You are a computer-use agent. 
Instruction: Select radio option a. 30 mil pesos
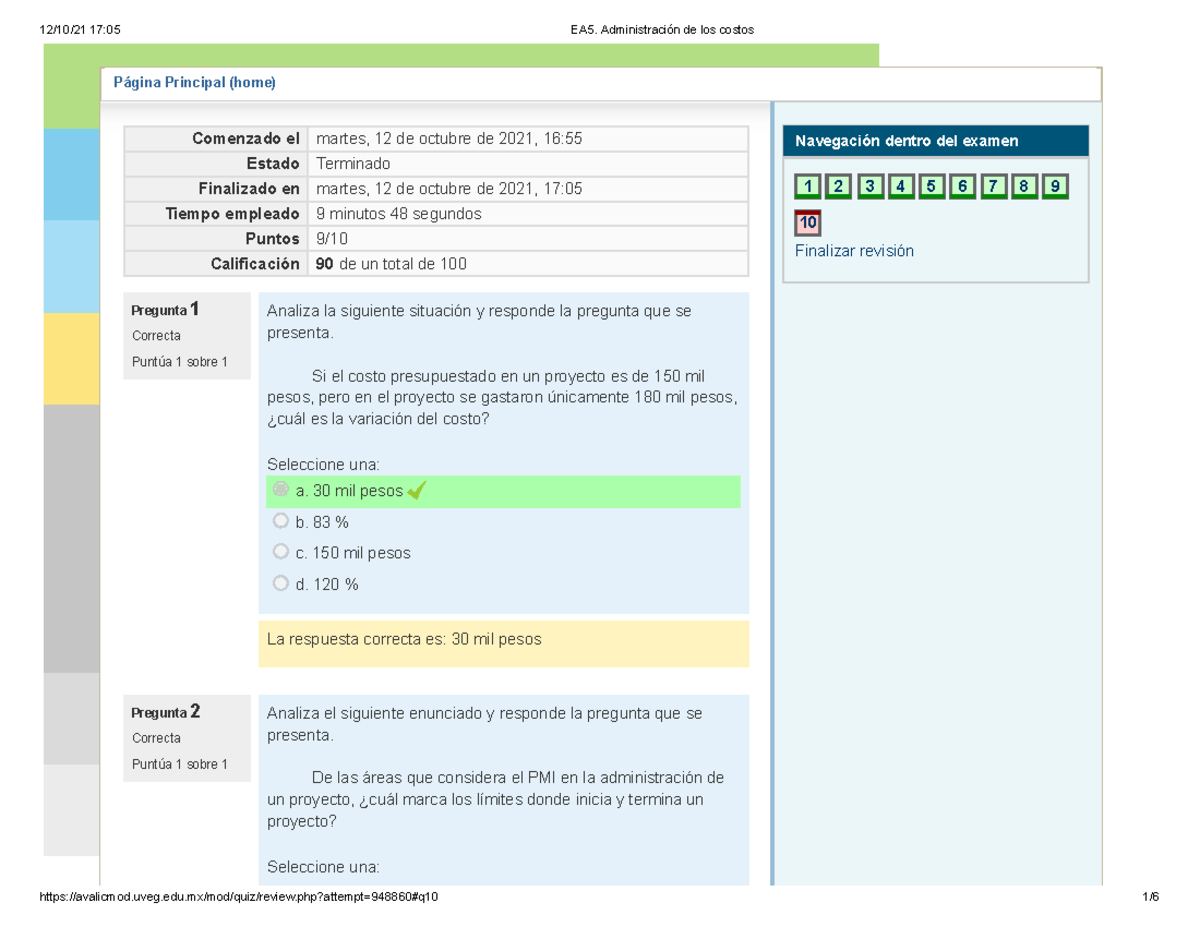click(281, 490)
